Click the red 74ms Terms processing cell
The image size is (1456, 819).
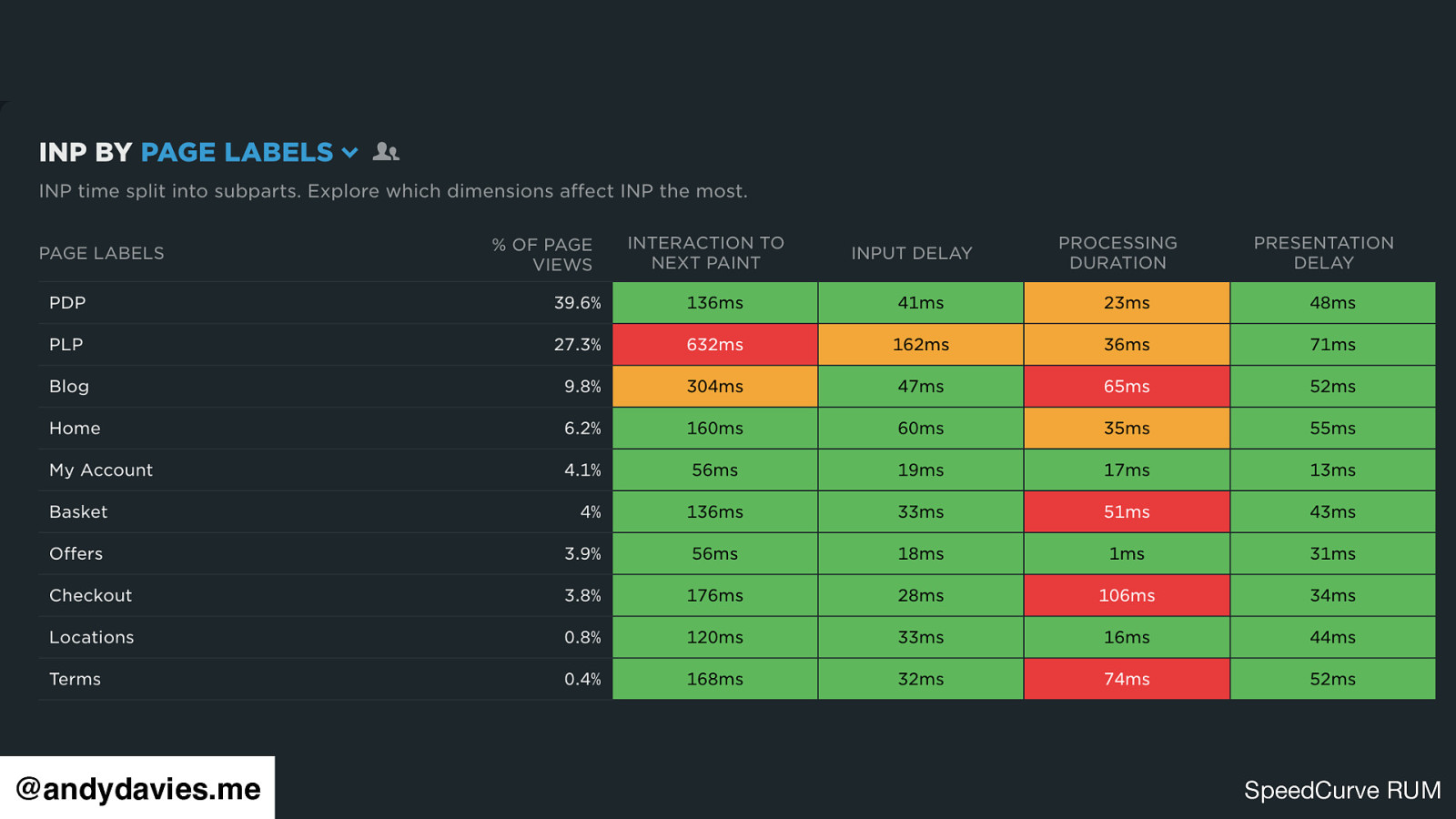click(1127, 680)
